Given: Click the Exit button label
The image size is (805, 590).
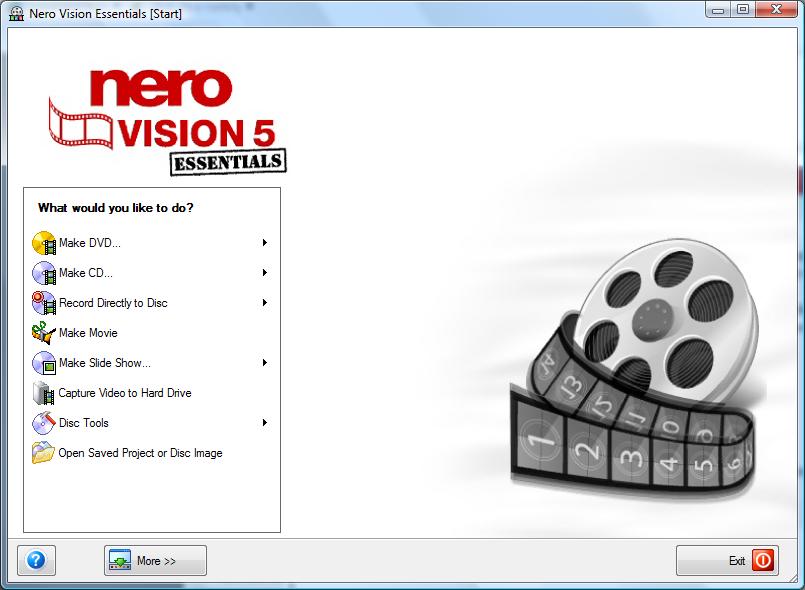Looking at the screenshot, I should coord(737,561).
